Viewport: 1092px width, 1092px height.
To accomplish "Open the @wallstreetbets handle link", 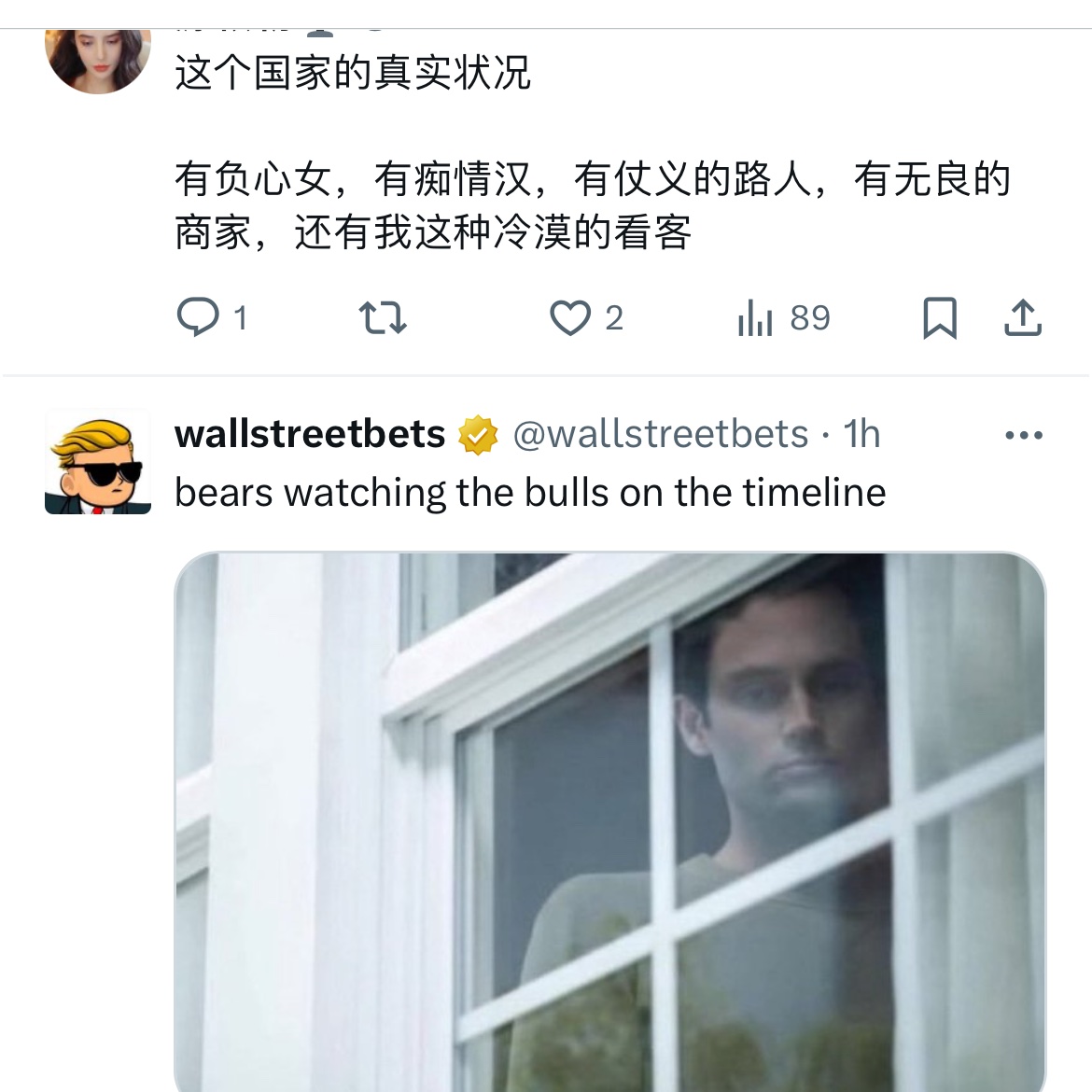I will tap(661, 434).
